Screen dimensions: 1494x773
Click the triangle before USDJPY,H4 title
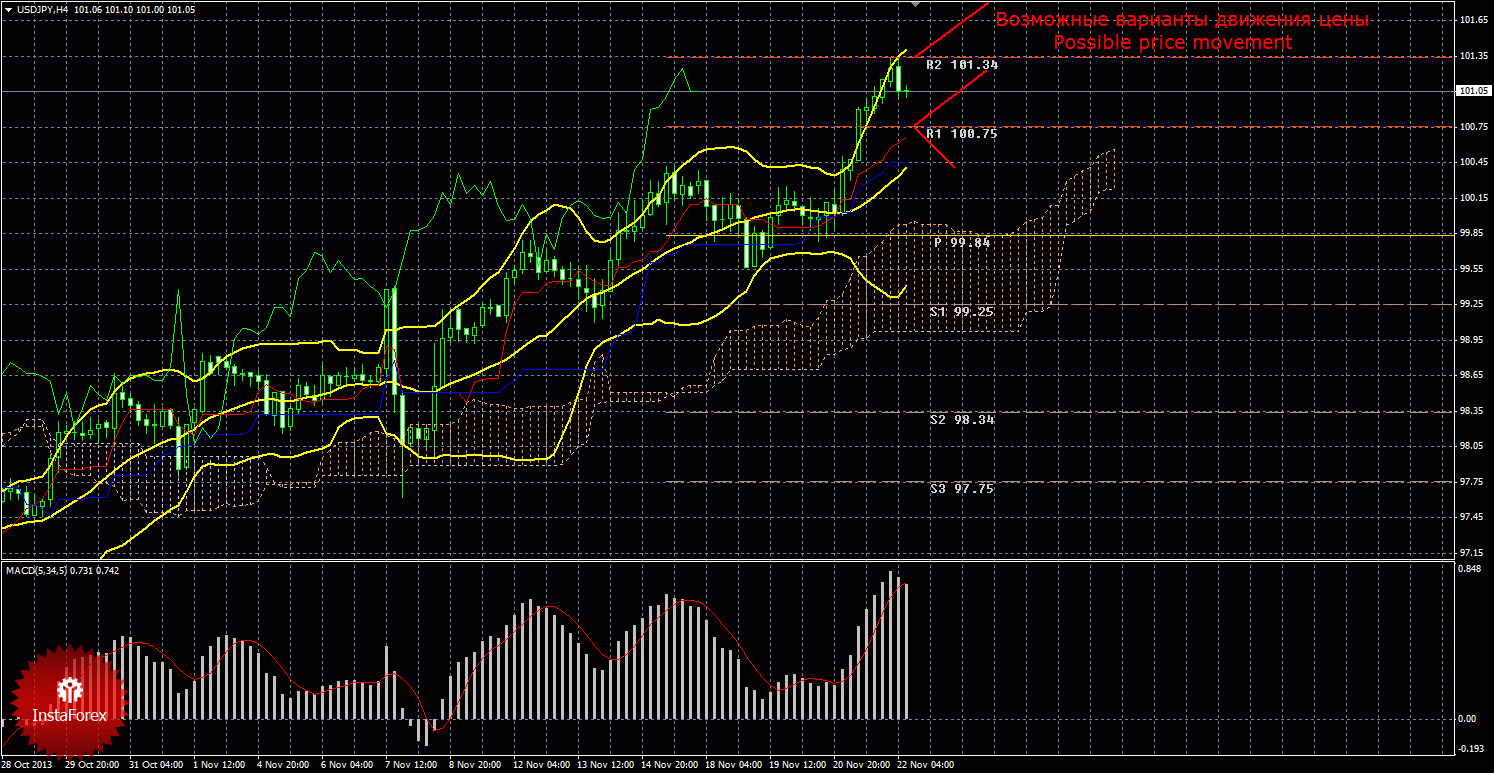point(7,9)
